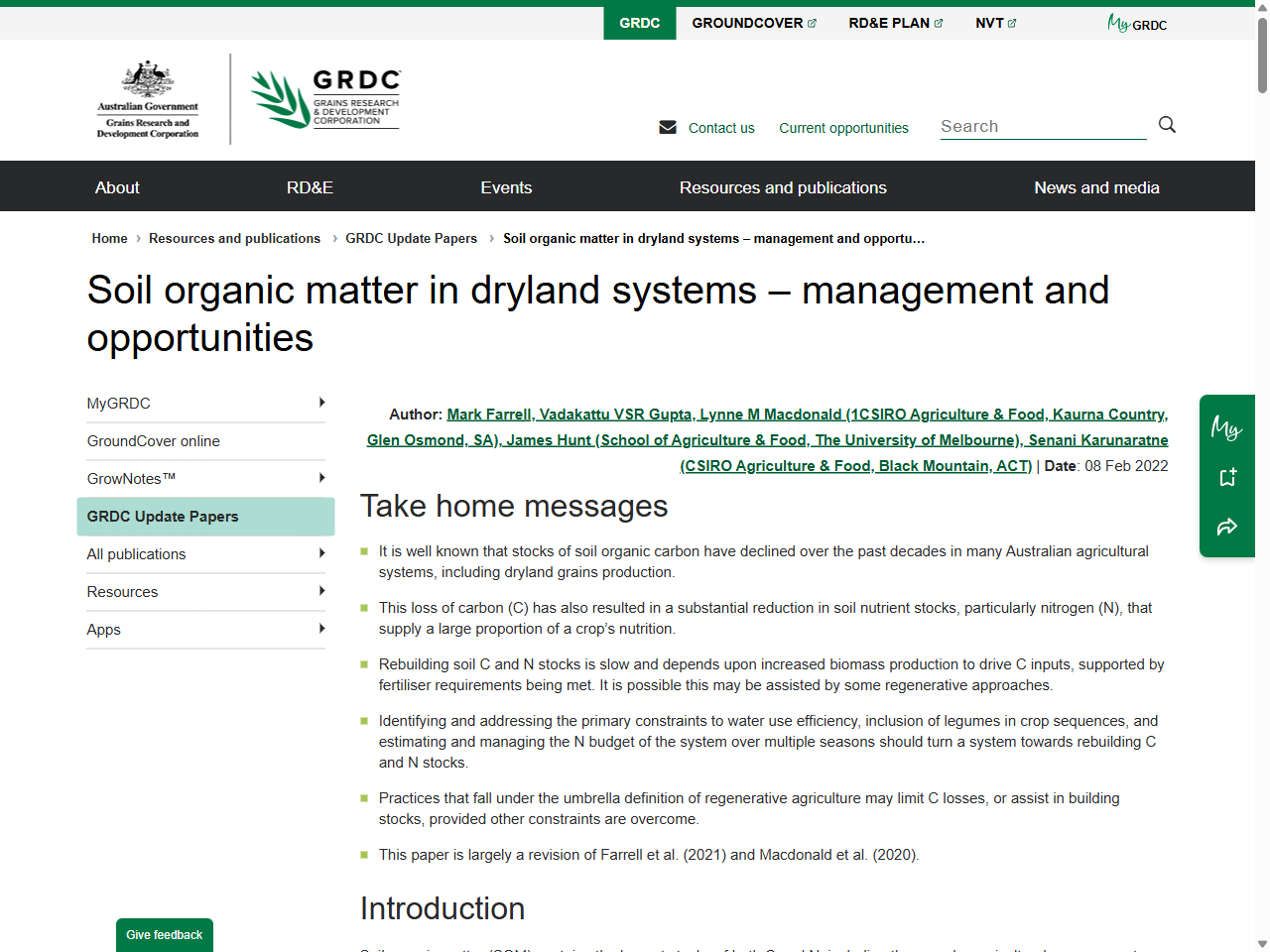Image resolution: width=1270 pixels, height=952 pixels.
Task: Select the envelope icon next to Contact us
Action: (667, 127)
